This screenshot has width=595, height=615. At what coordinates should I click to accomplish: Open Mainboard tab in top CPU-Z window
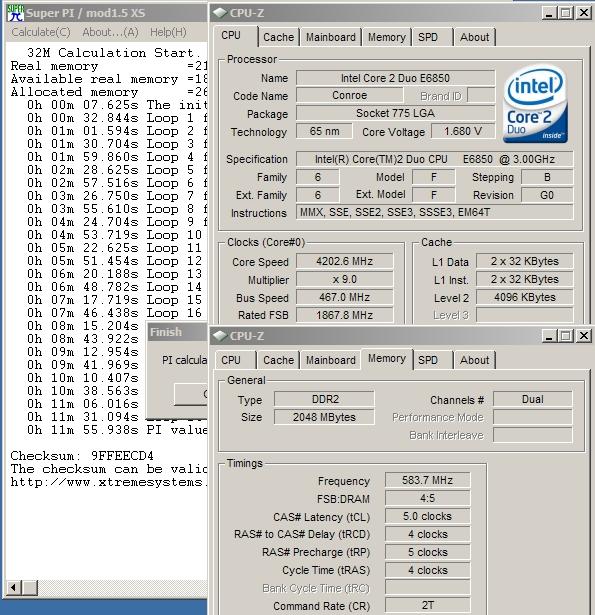click(331, 37)
